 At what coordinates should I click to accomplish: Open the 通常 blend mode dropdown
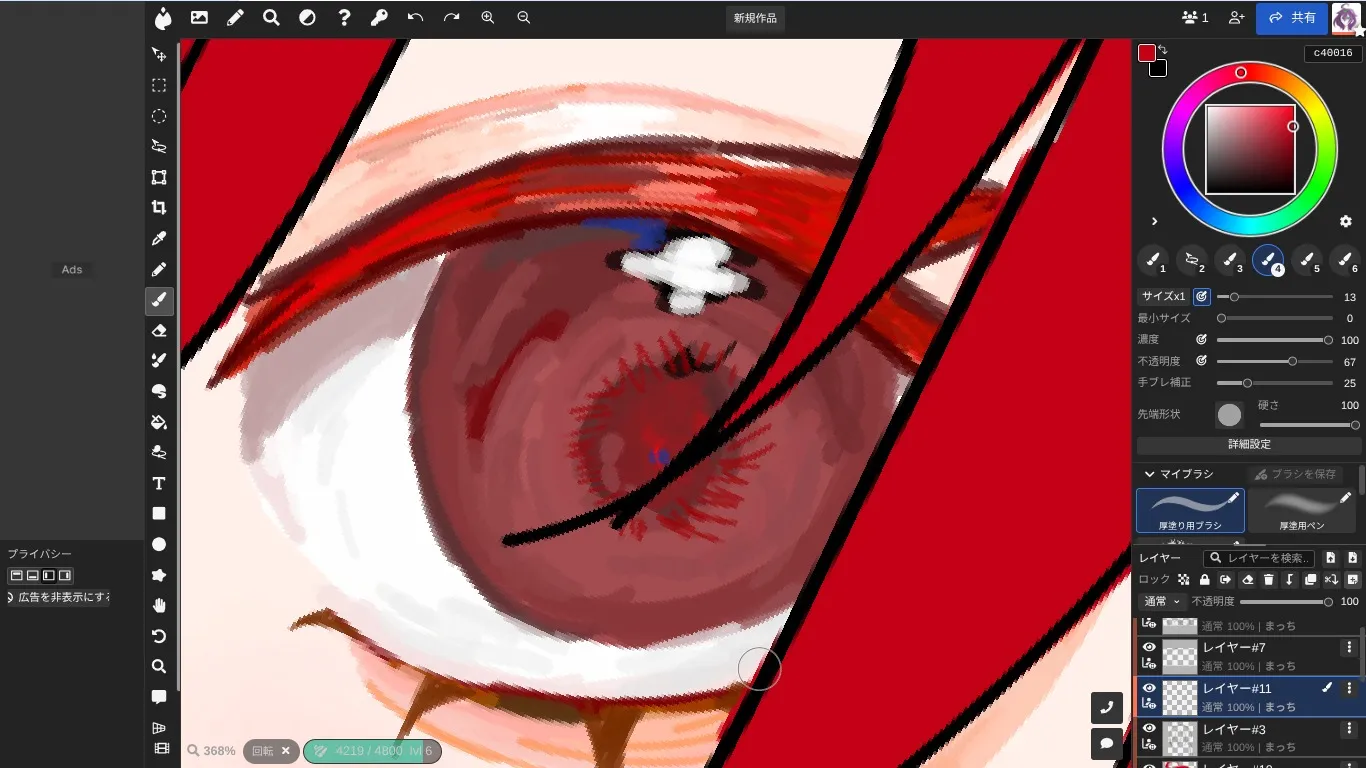pyautogui.click(x=1161, y=602)
